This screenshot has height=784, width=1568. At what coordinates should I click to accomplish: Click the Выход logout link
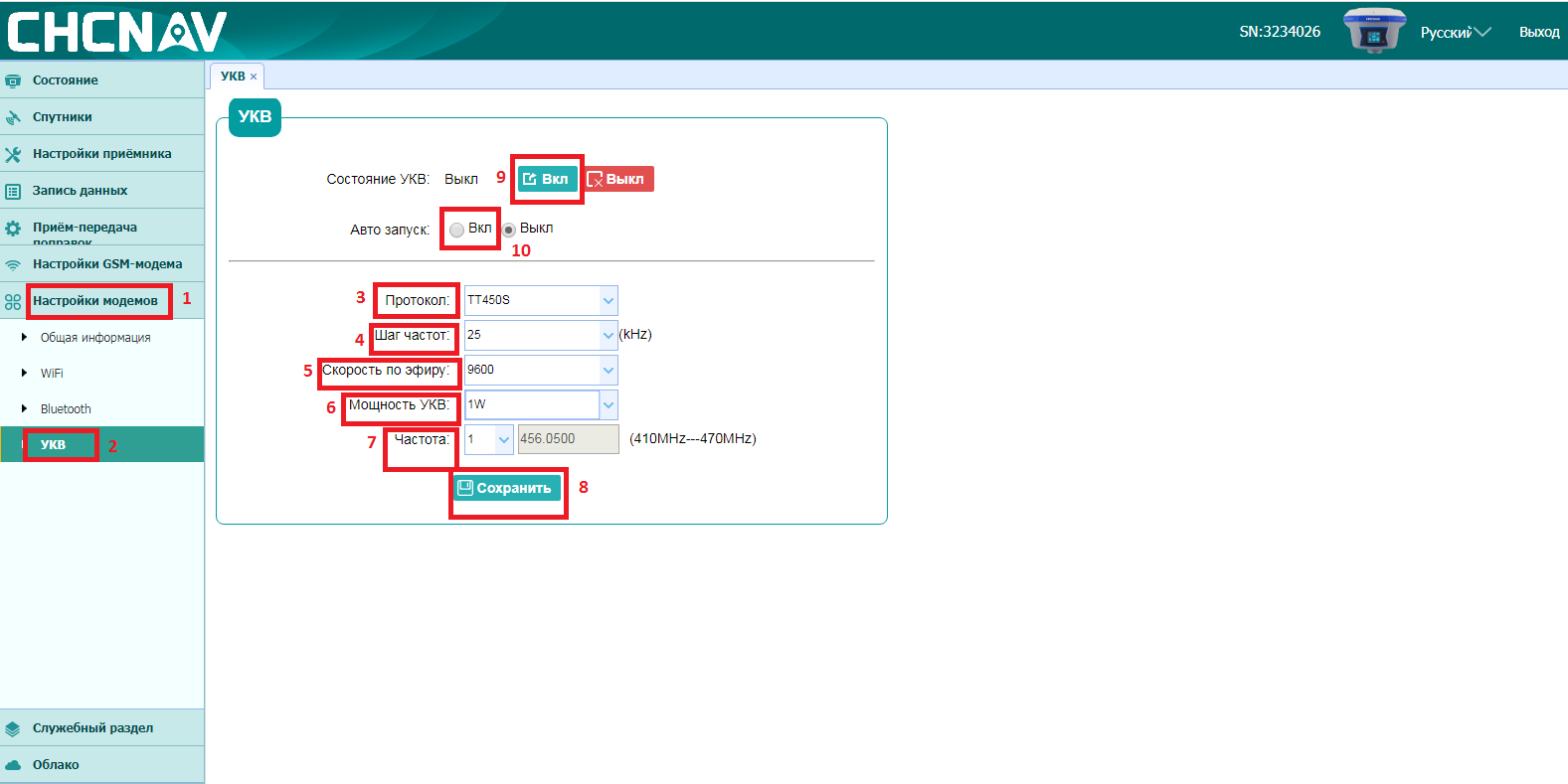tap(1539, 32)
